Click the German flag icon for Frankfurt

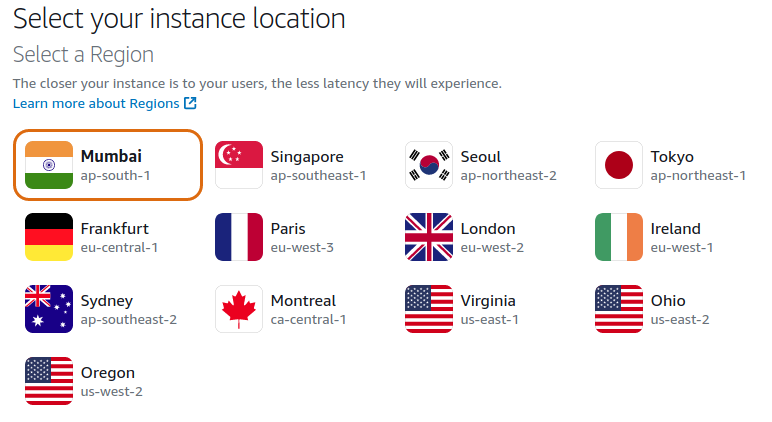49,237
